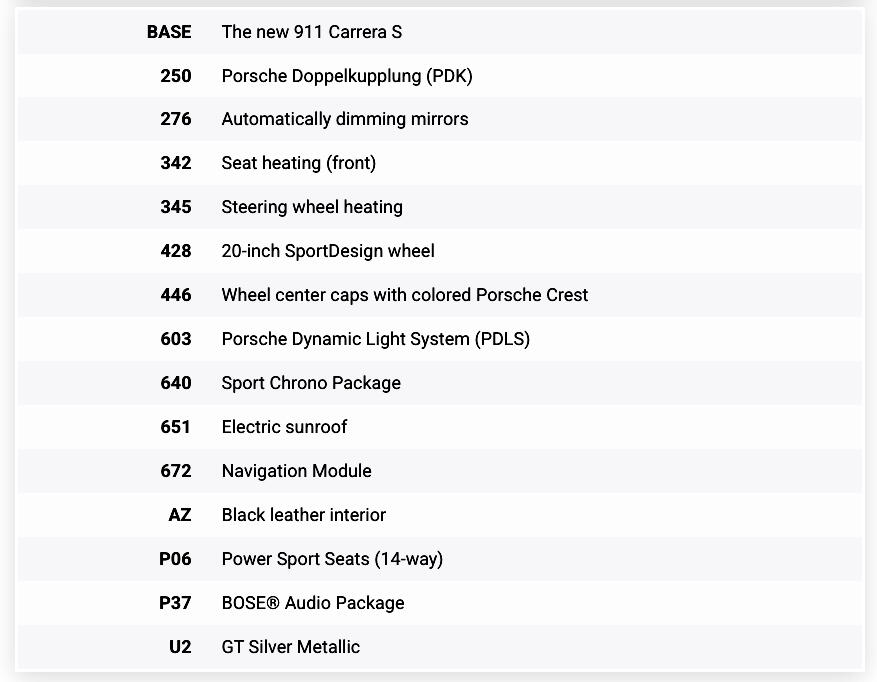Select option code 651
The width and height of the screenshot is (877, 682).
point(176,427)
